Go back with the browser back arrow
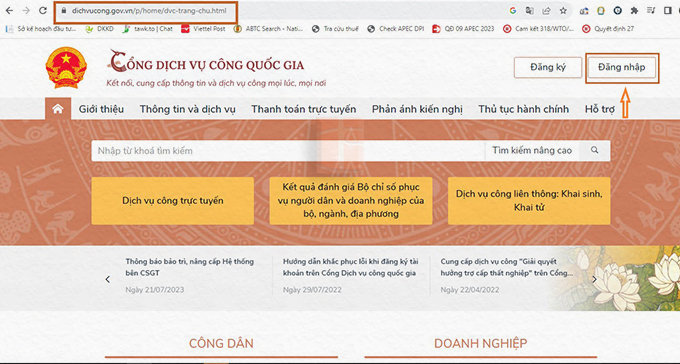This screenshot has height=364, width=680. click(x=9, y=11)
